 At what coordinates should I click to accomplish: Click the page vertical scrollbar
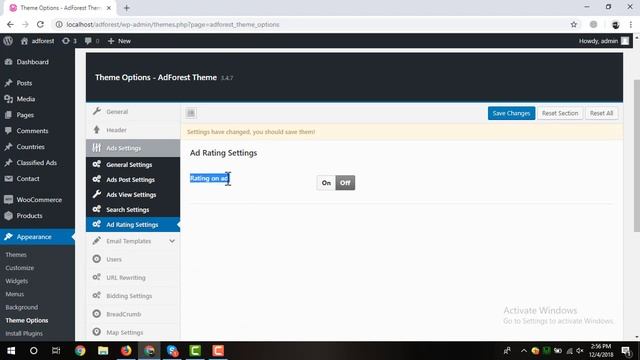coord(636,155)
